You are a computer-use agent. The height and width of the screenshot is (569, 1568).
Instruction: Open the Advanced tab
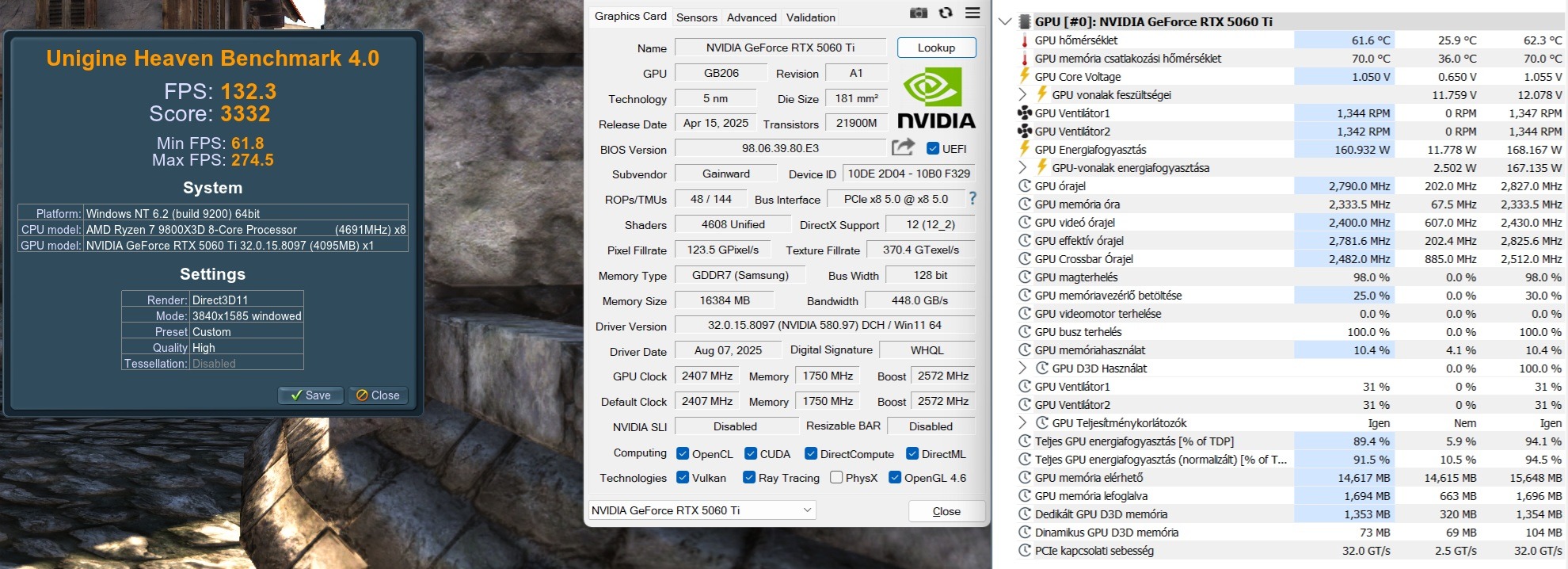752,17
